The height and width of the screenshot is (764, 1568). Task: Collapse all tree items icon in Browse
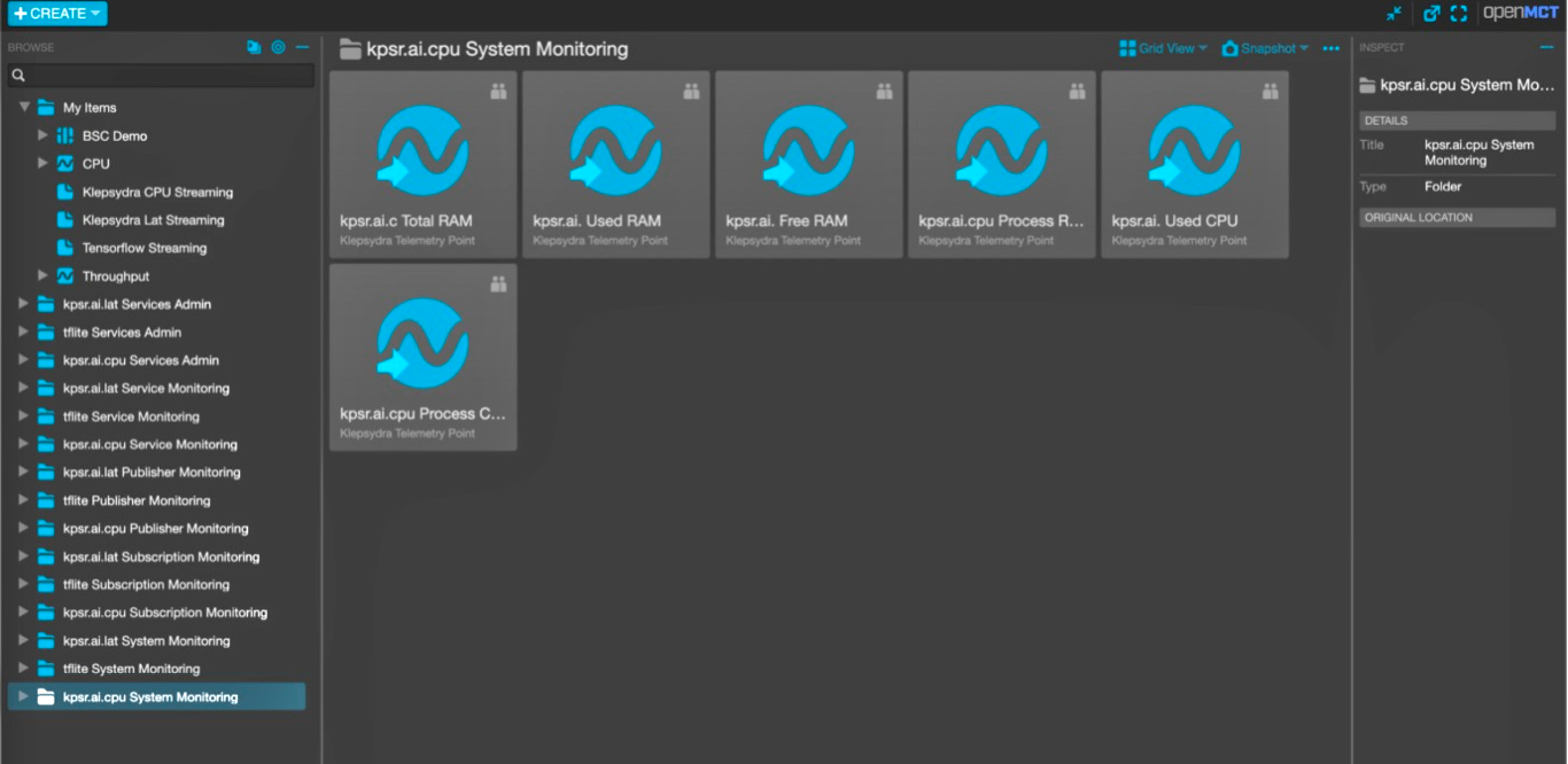(253, 47)
